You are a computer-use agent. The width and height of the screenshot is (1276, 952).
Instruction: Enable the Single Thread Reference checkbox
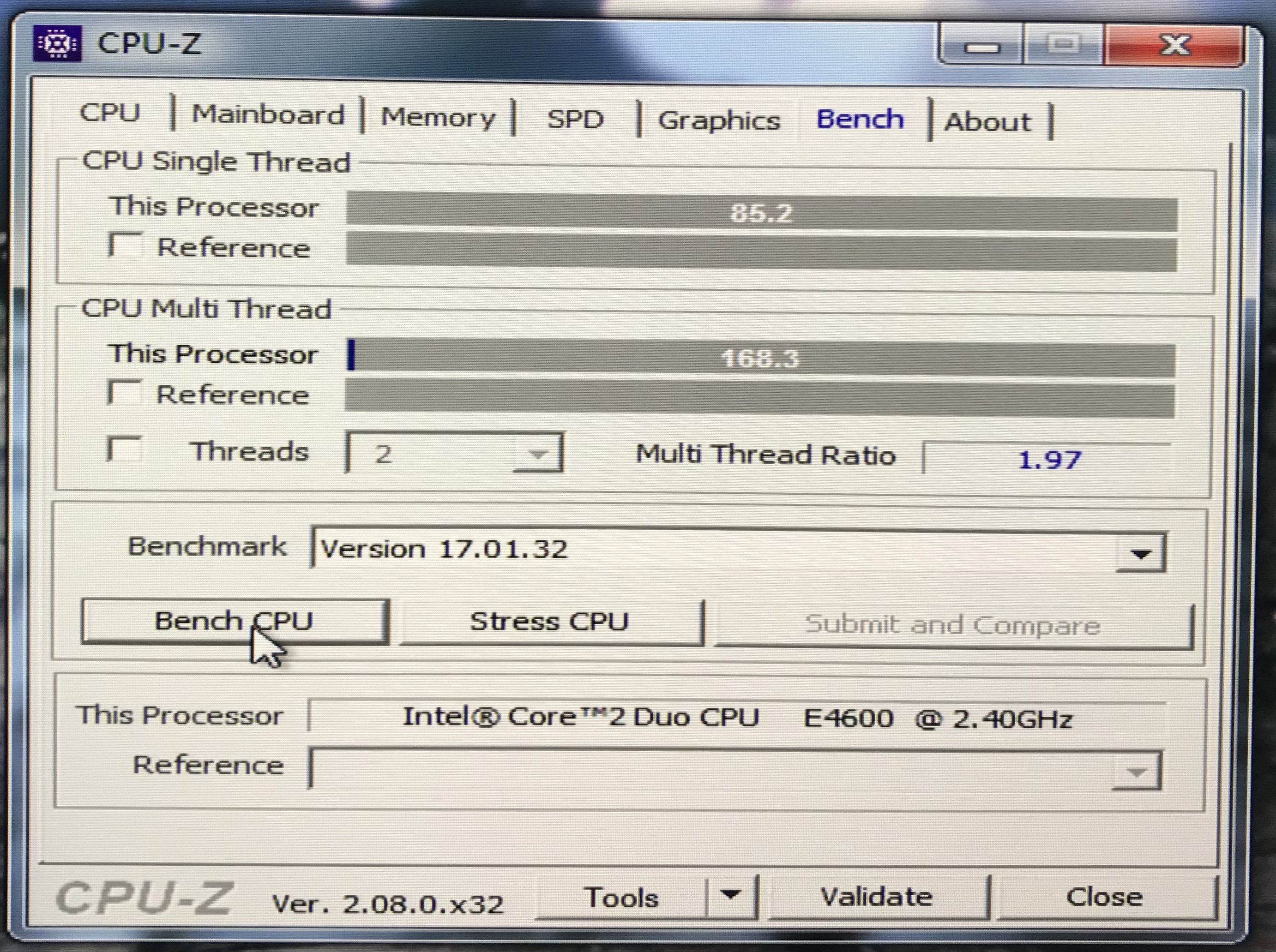click(125, 245)
